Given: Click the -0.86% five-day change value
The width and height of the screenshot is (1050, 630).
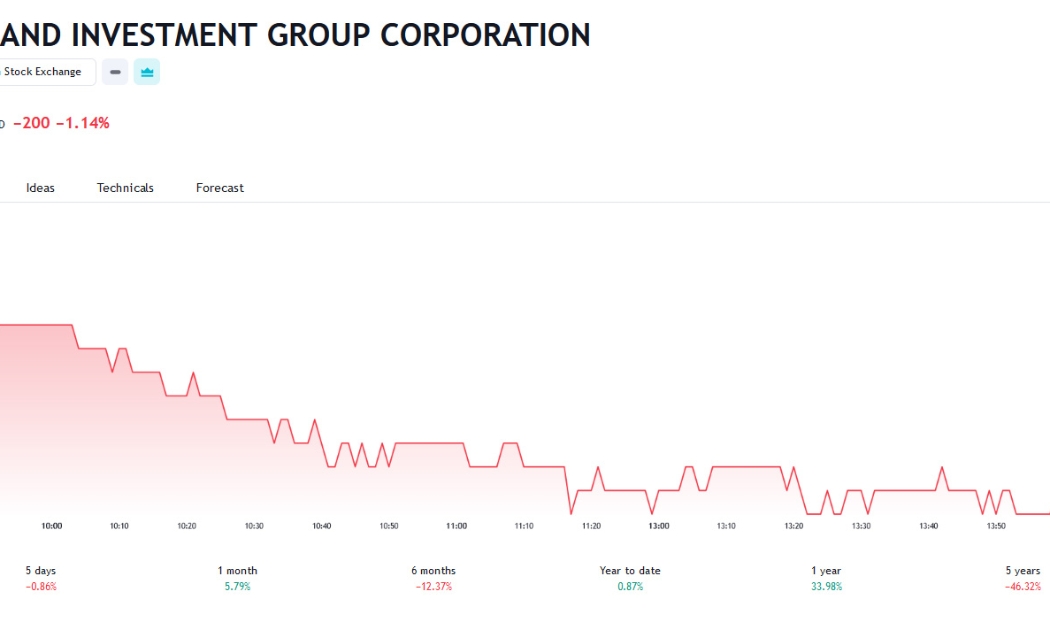Looking at the screenshot, I should 41,586.
